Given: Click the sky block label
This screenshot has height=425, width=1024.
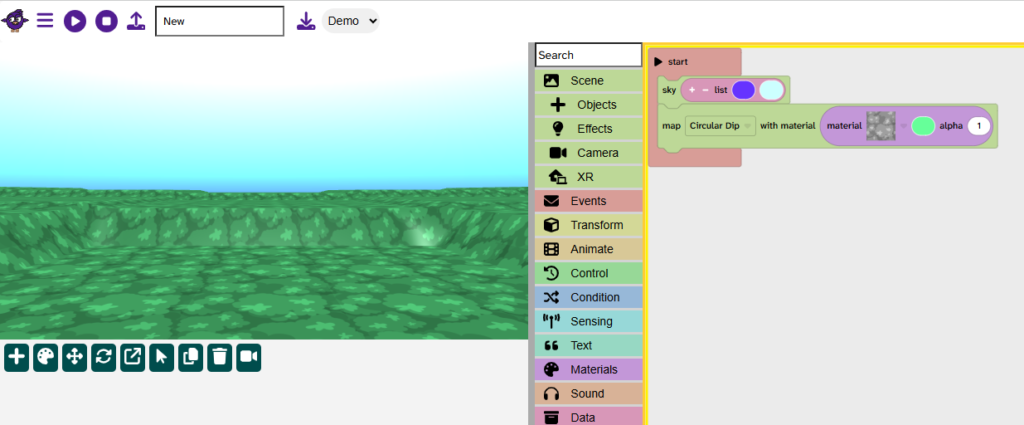Looking at the screenshot, I should [x=669, y=90].
